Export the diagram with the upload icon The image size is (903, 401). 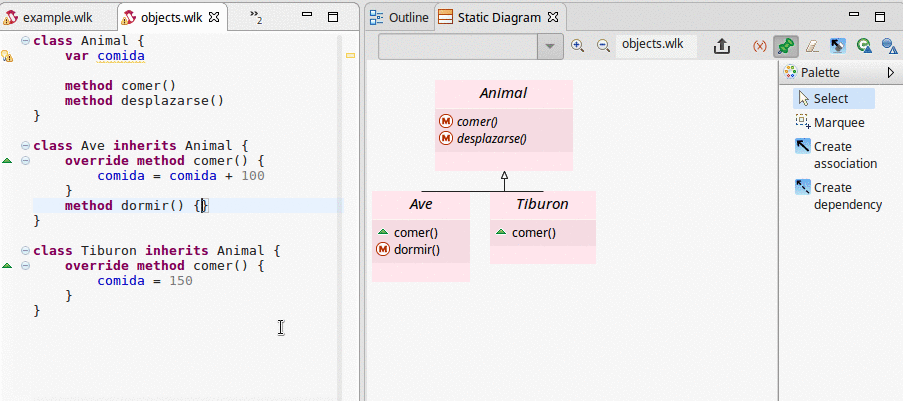pyautogui.click(x=722, y=46)
